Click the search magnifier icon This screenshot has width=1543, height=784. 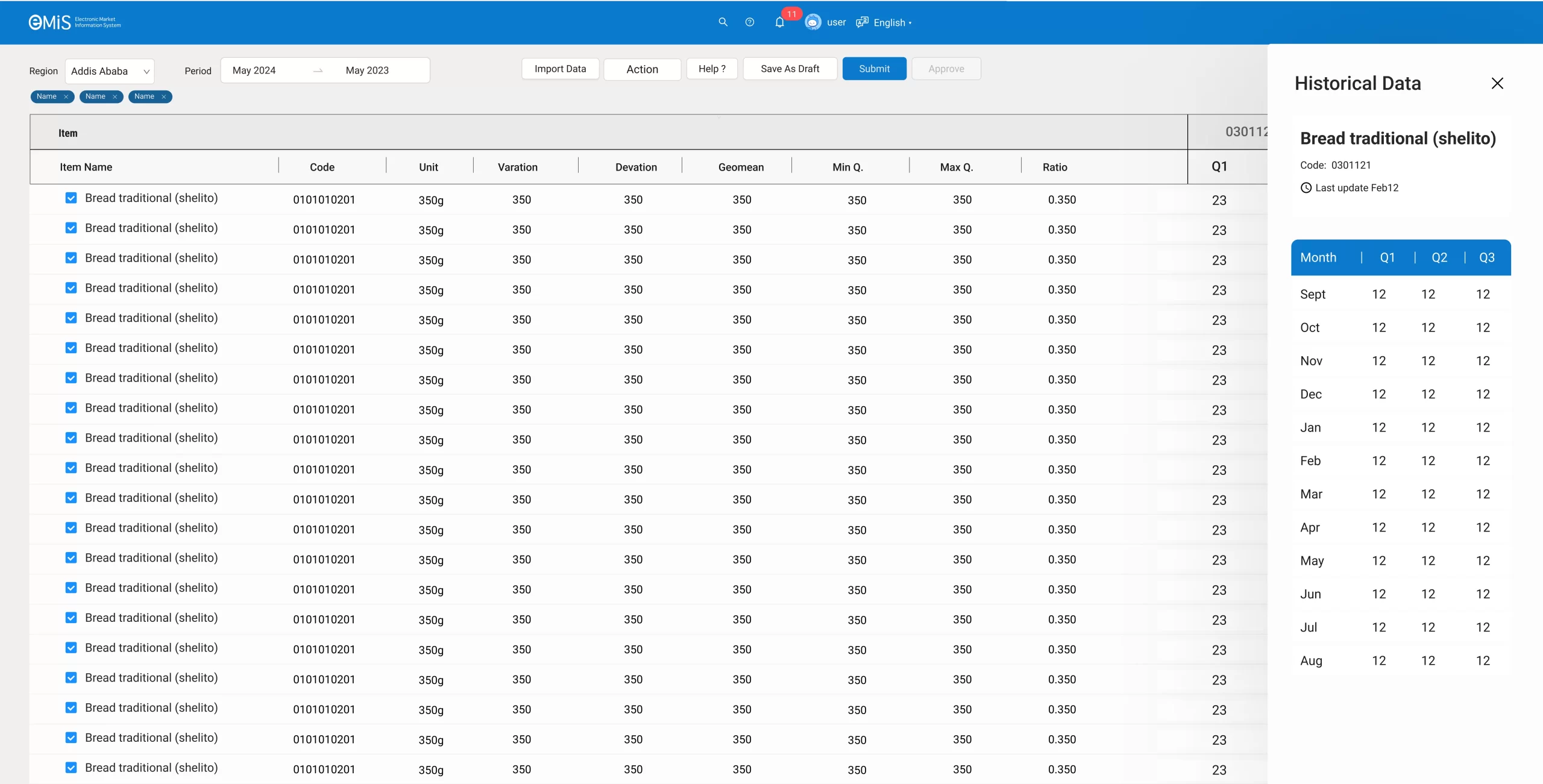(723, 22)
